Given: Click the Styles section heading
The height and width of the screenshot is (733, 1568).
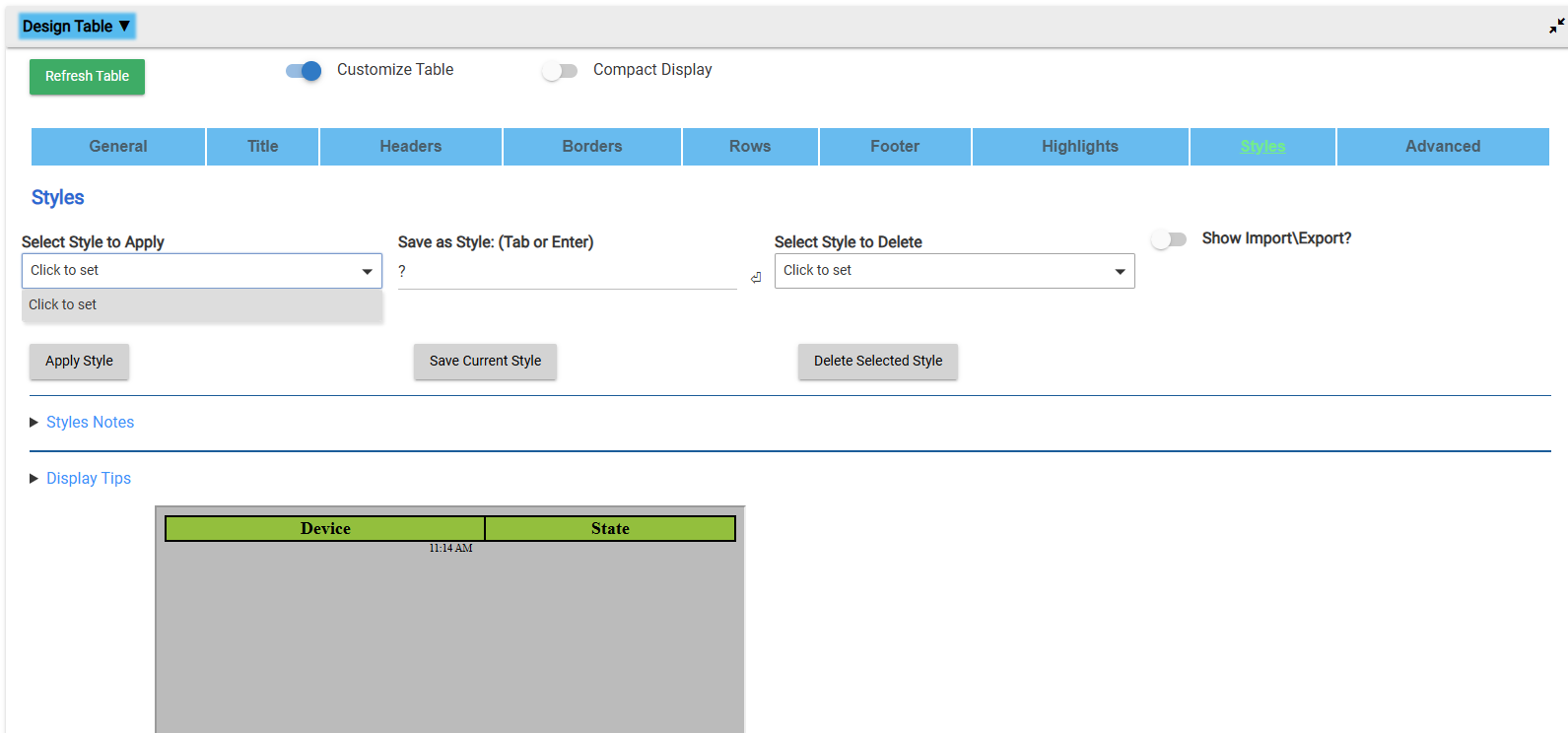Looking at the screenshot, I should point(57,197).
